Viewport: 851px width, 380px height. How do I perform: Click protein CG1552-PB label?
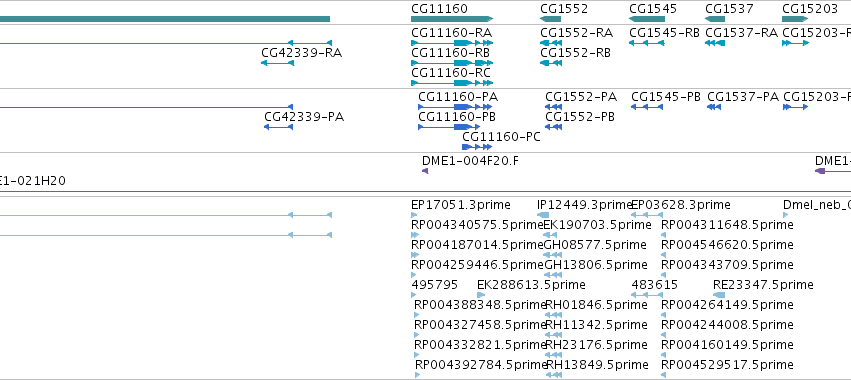[x=580, y=117]
